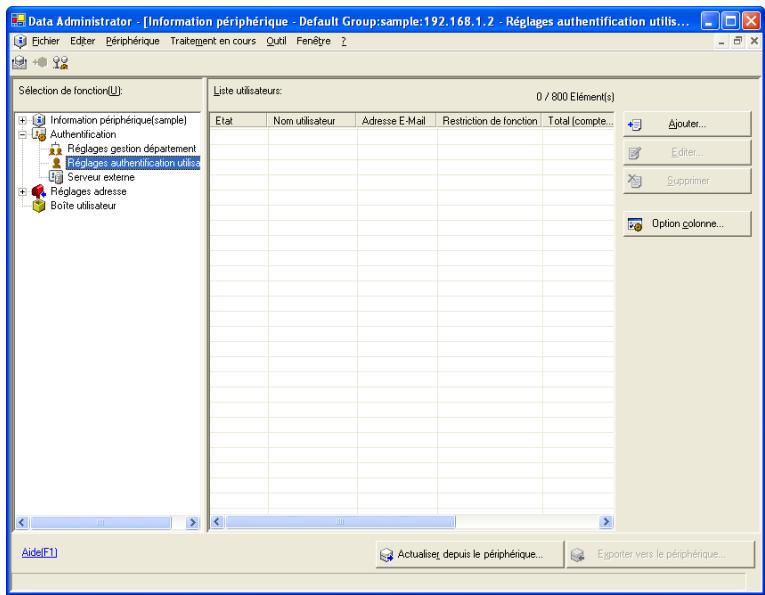The height and width of the screenshot is (595, 765).
Task: Click the user list horizontal scrollbar thumb
Action: (x=340, y=522)
